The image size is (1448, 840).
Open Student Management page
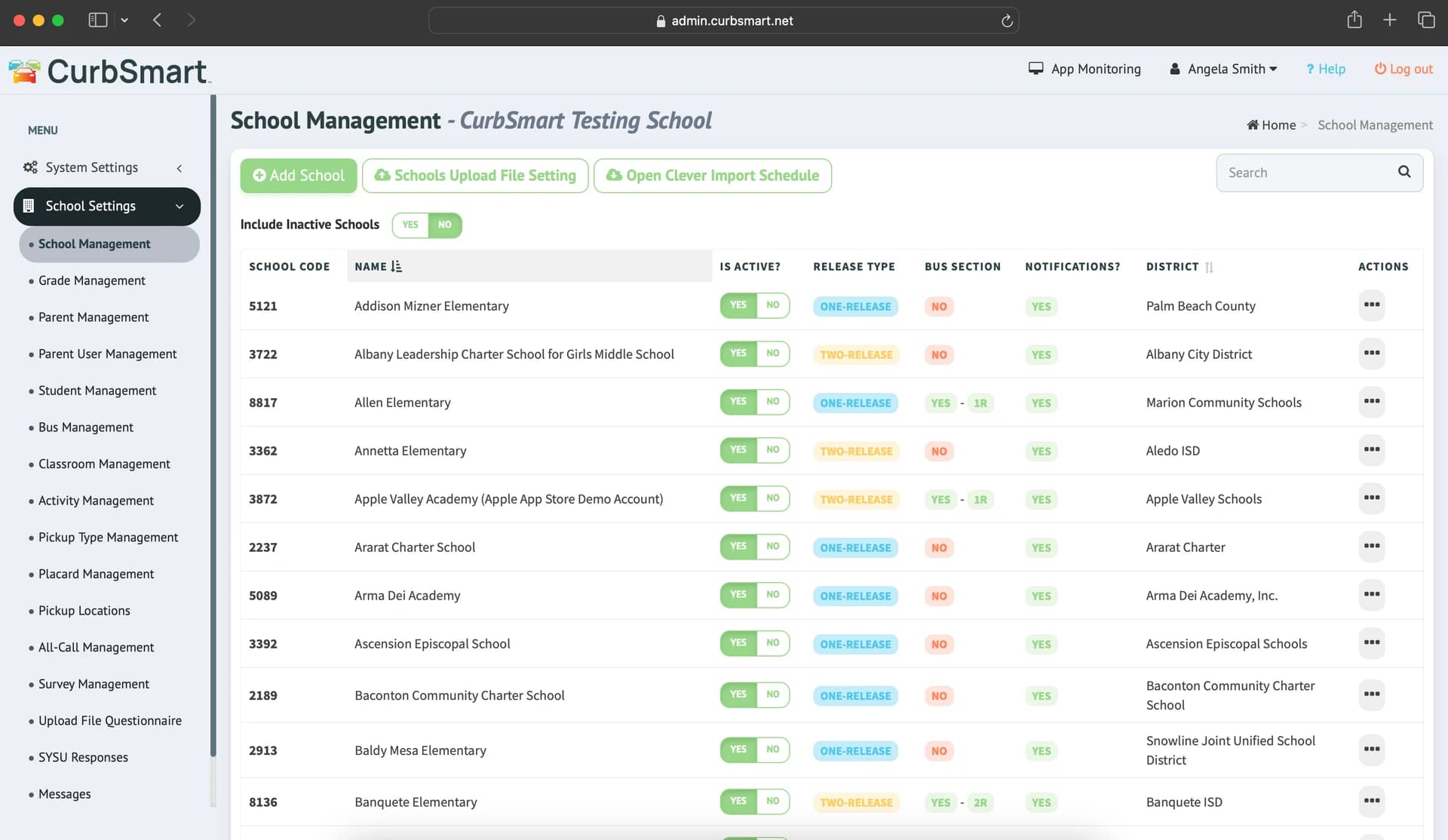tap(97, 391)
